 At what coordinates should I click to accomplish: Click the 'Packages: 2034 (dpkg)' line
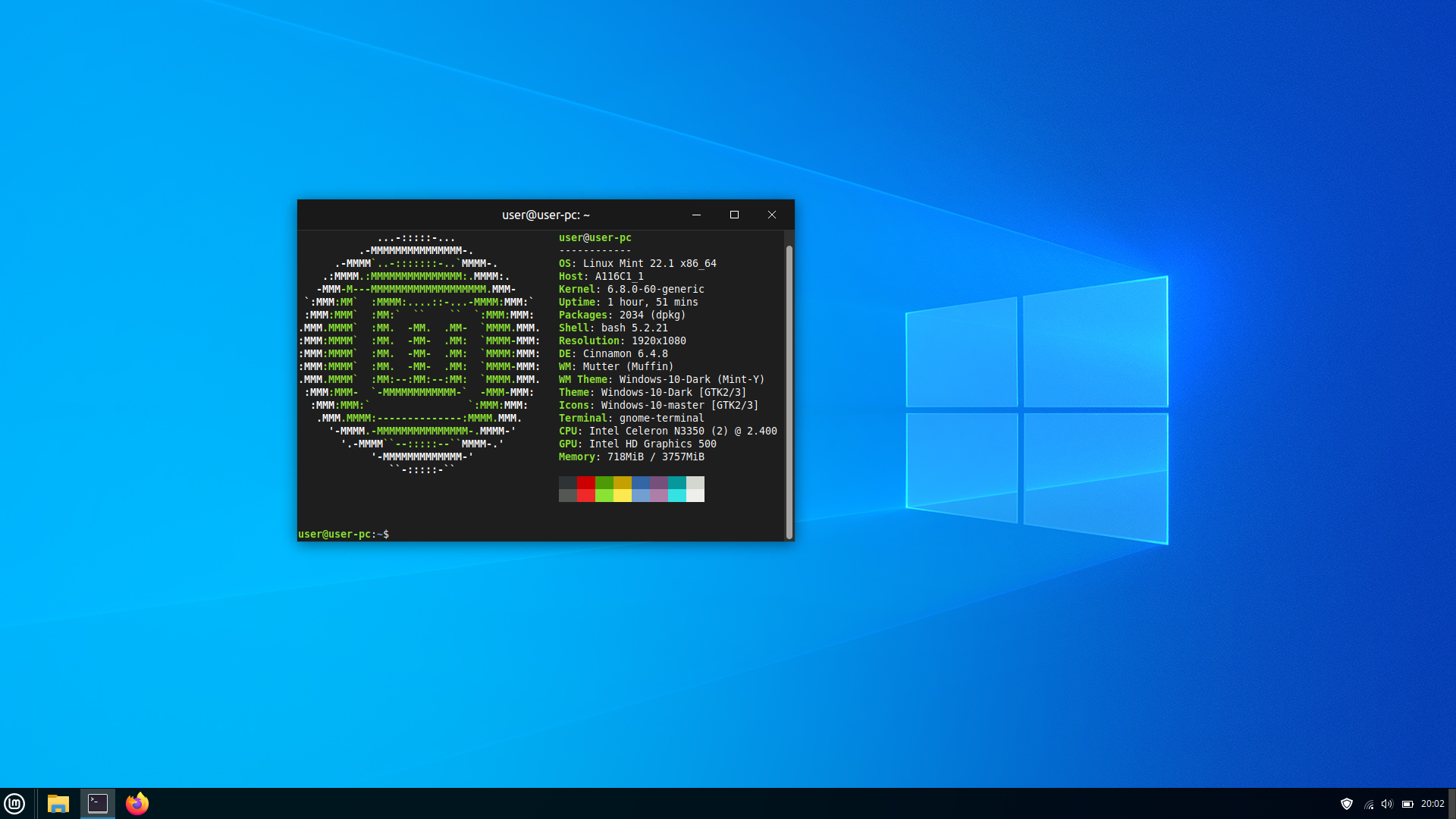[x=623, y=315]
